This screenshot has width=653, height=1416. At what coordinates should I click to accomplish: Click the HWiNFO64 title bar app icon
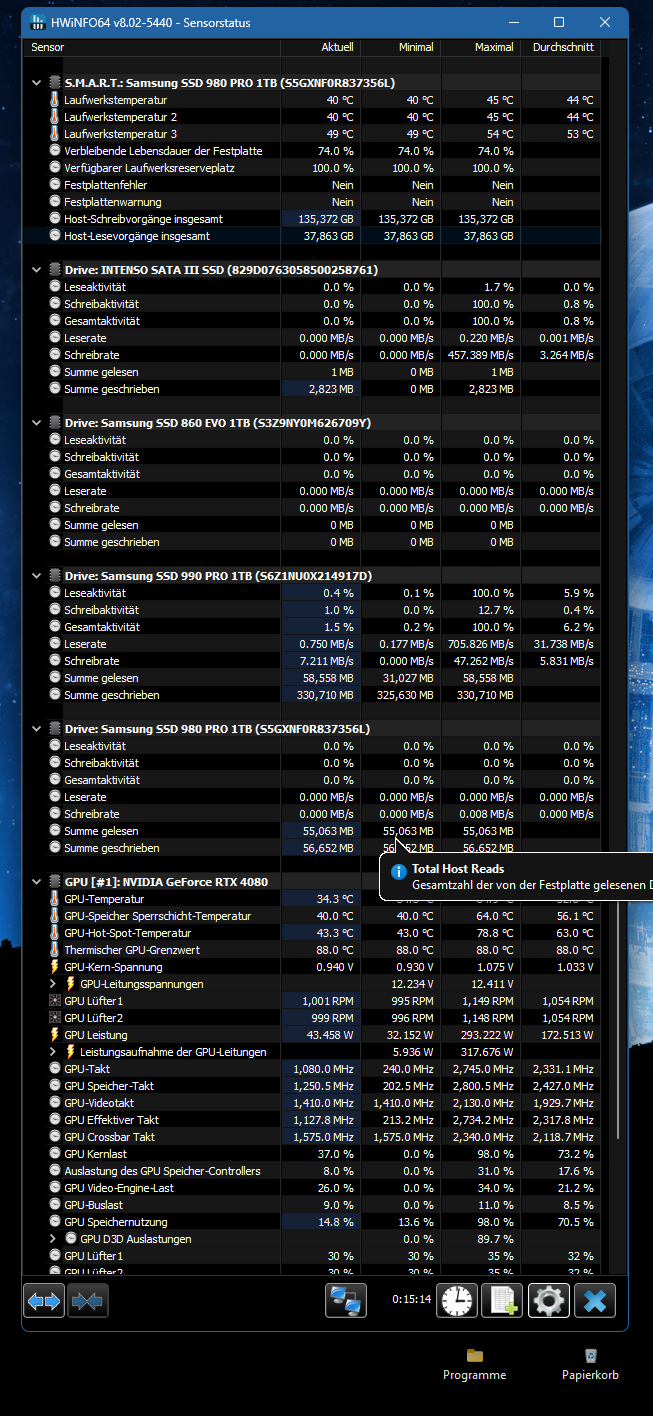click(x=38, y=22)
